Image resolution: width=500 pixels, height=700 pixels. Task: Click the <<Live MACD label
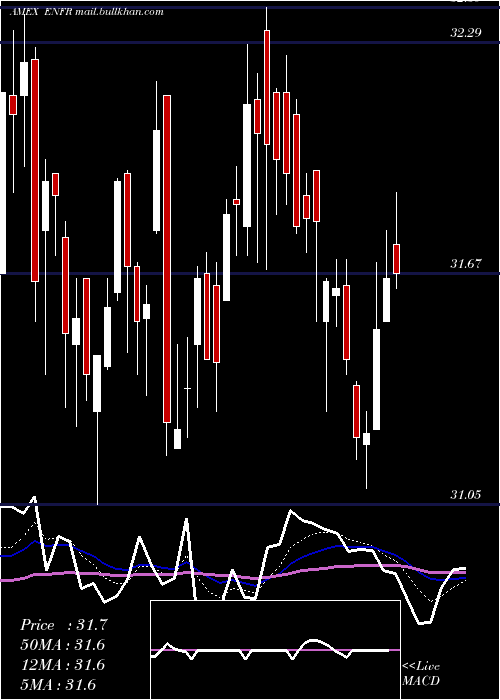pos(421,673)
